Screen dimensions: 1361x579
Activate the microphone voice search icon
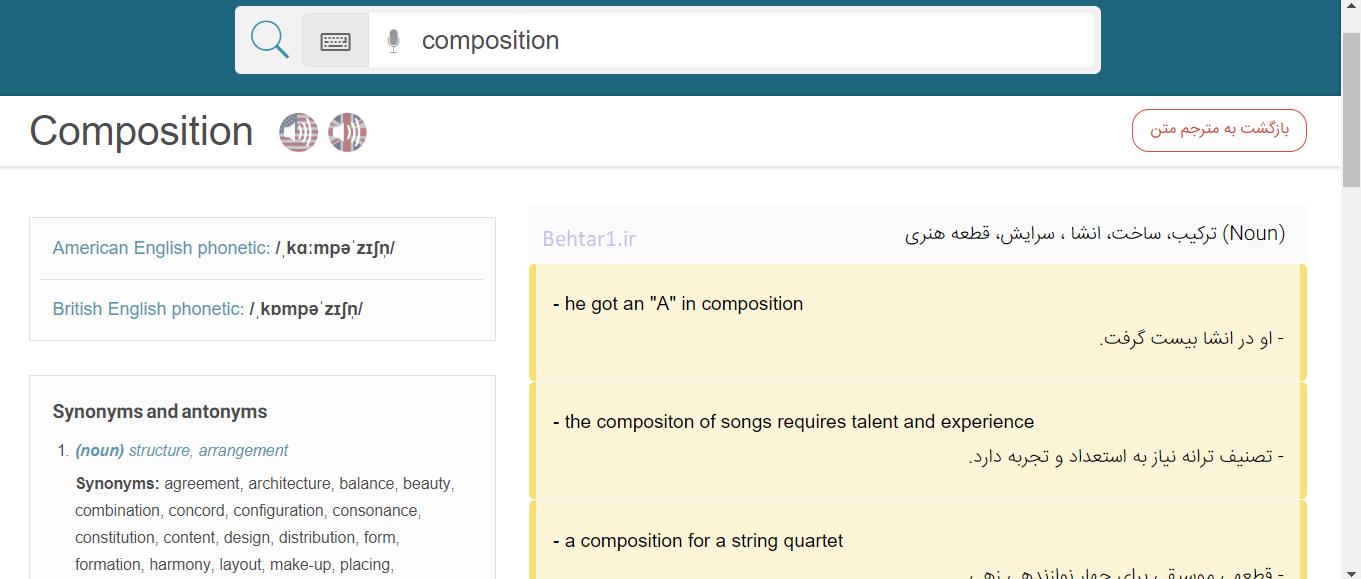[x=393, y=41]
